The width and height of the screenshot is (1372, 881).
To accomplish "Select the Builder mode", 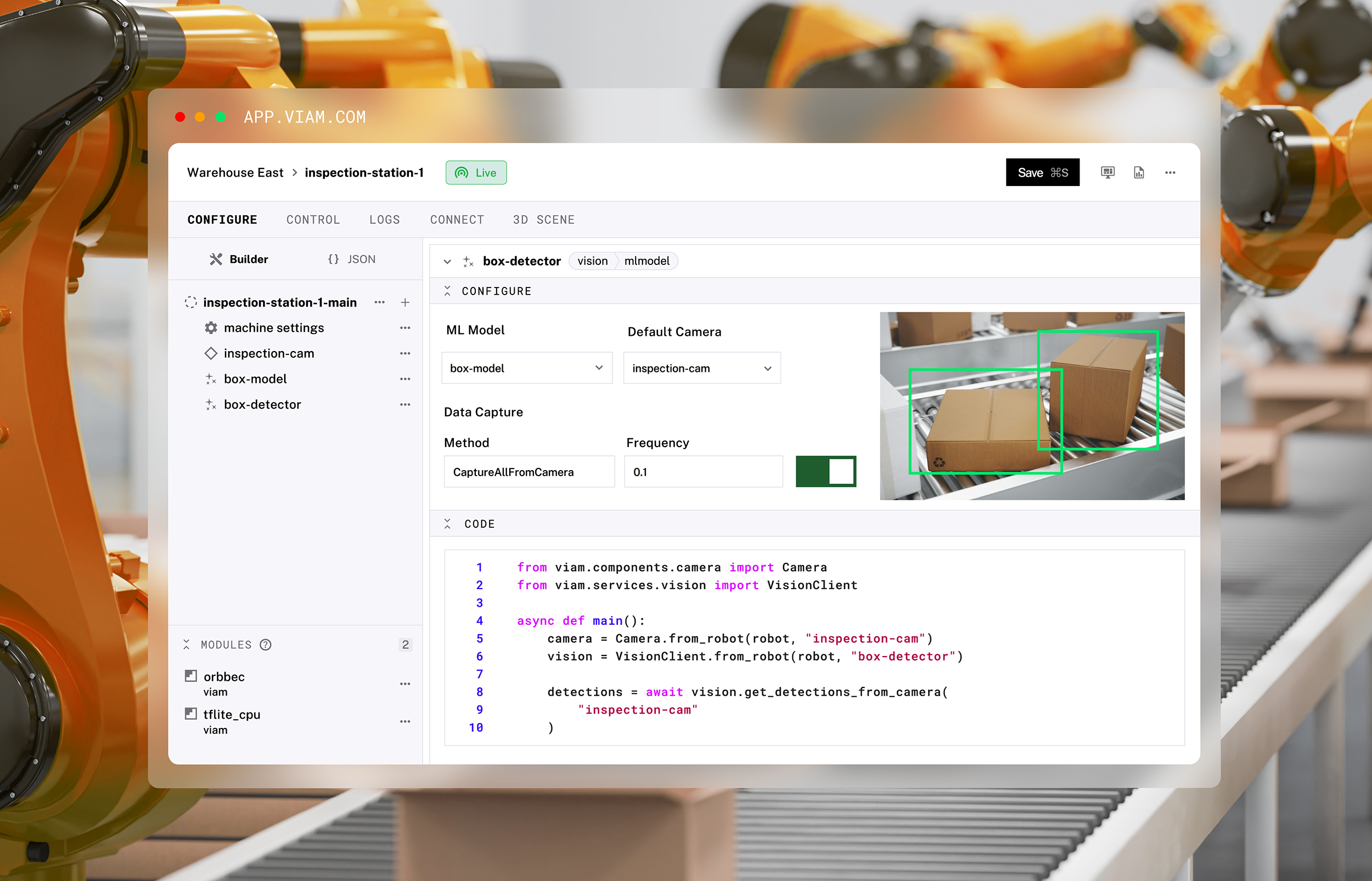I will 239,259.
